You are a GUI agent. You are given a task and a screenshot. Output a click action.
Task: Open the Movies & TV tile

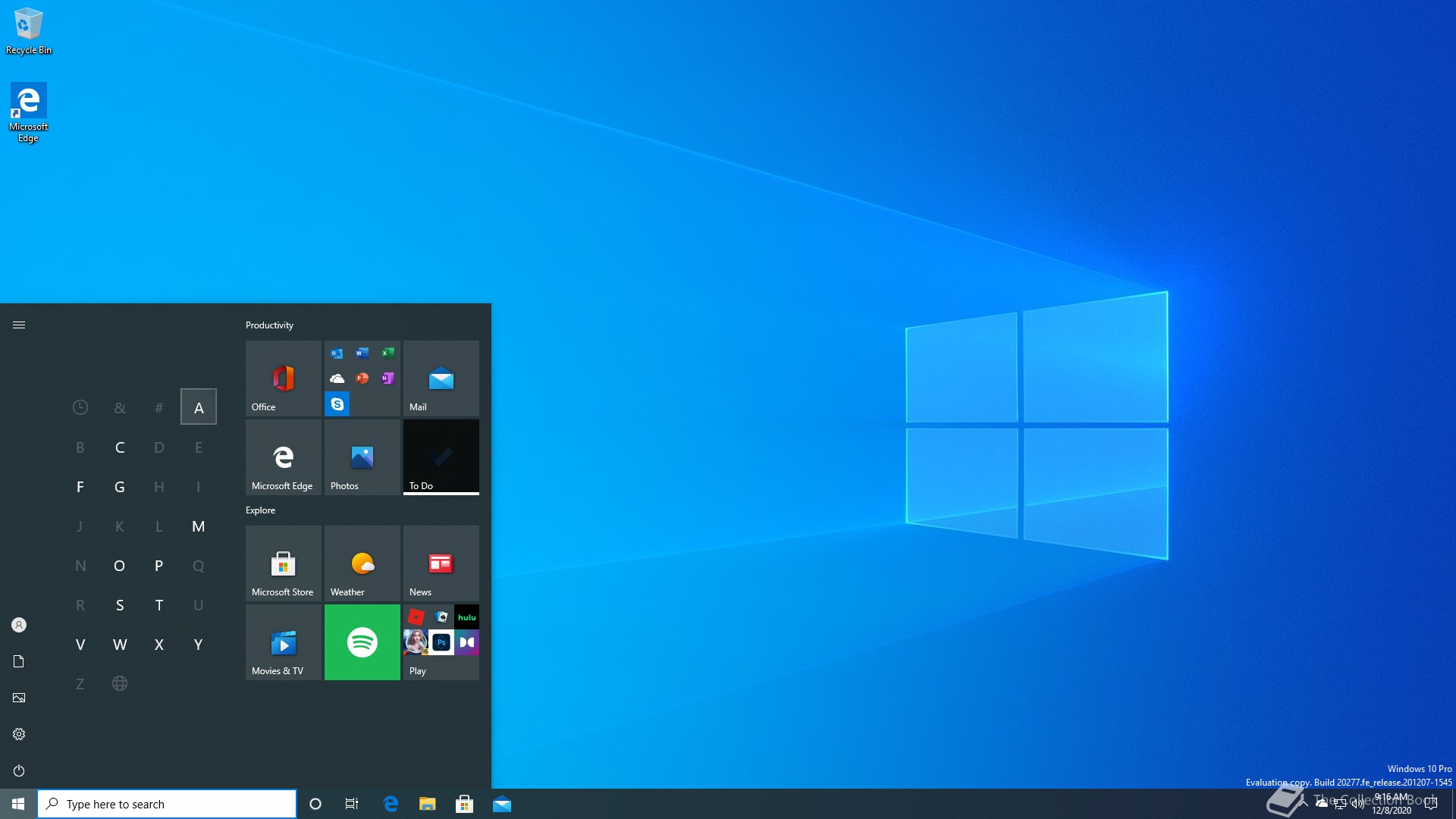tap(284, 642)
